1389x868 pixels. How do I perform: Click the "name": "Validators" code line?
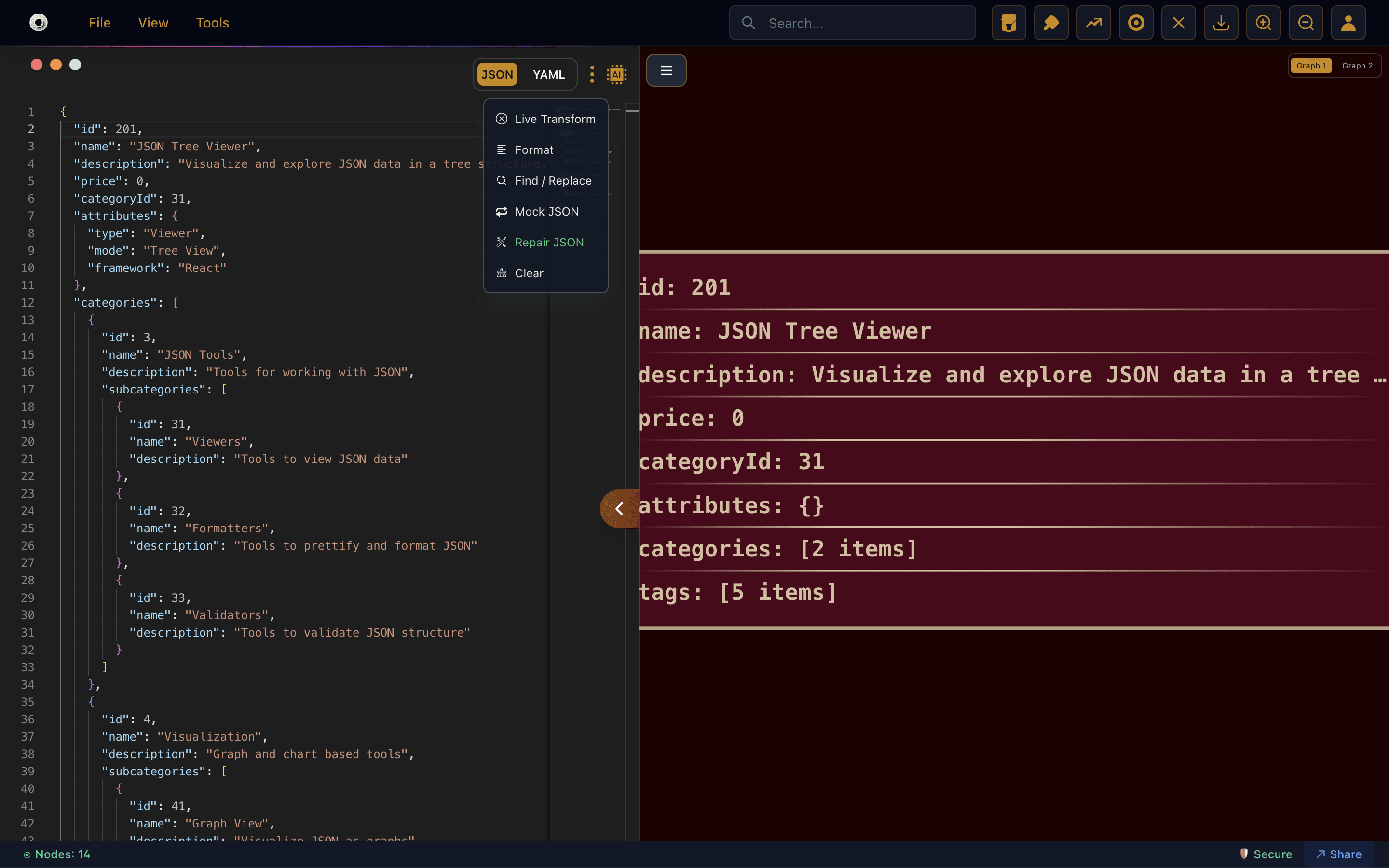click(x=202, y=615)
